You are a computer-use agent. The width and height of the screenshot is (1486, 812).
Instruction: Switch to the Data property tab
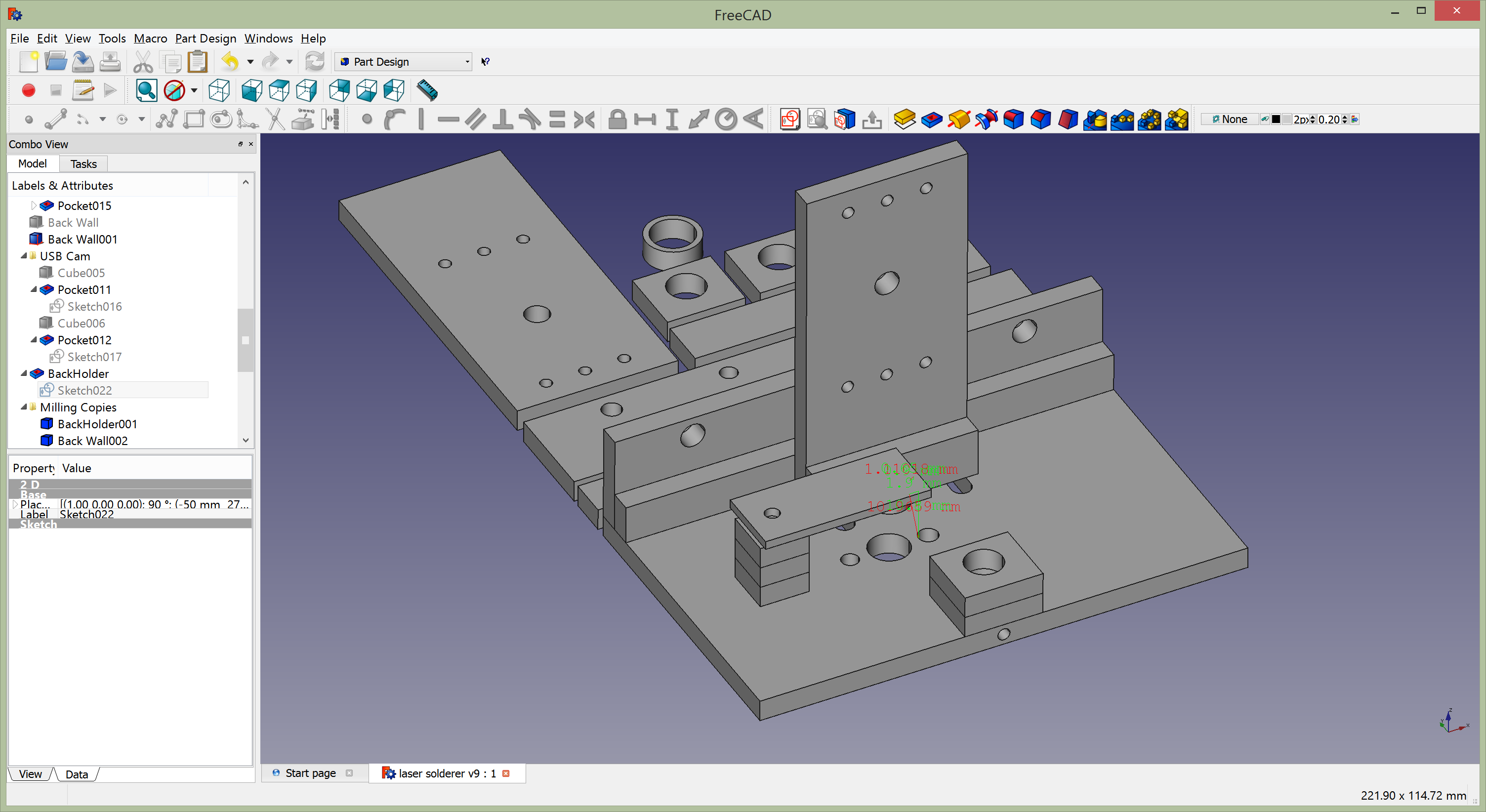pyautogui.click(x=77, y=774)
